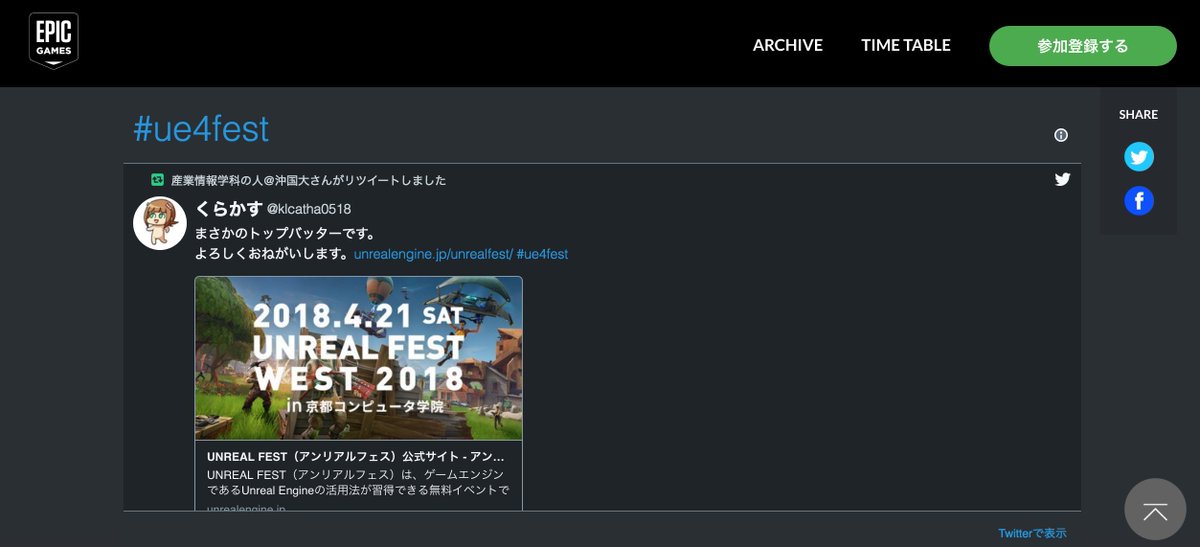The image size is (1200, 547).
Task: Click the green 参加登録する button
Action: 1083,46
